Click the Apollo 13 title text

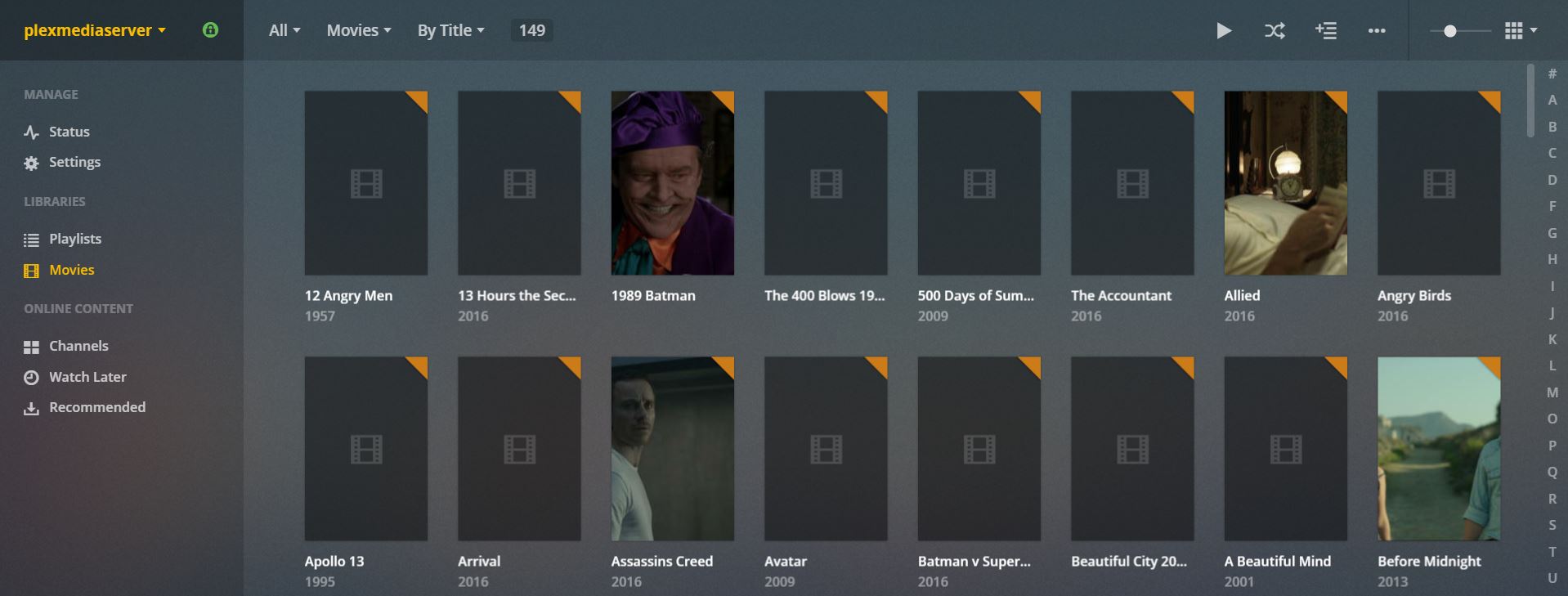coord(334,562)
